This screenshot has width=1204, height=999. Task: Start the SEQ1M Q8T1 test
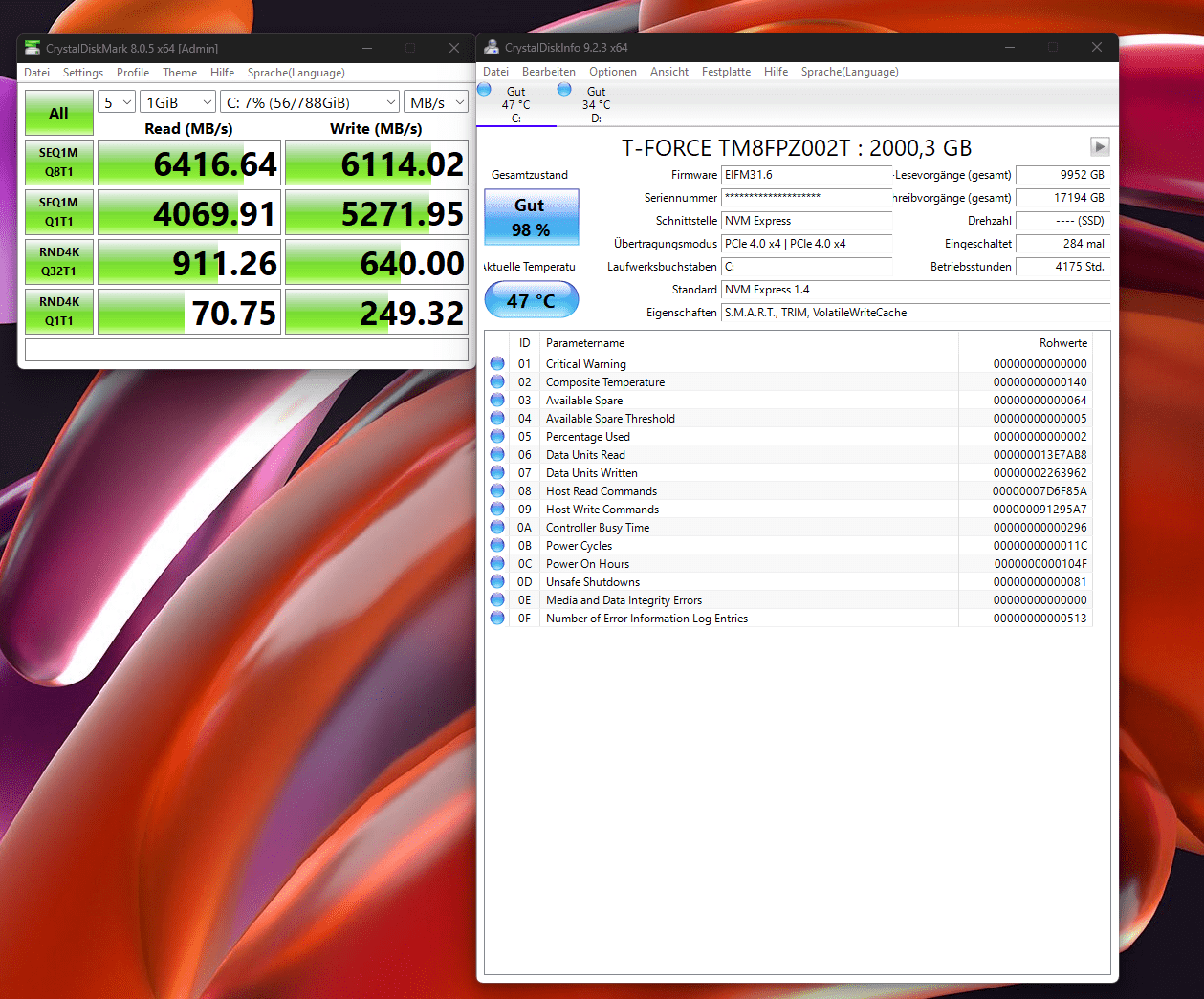(x=58, y=163)
